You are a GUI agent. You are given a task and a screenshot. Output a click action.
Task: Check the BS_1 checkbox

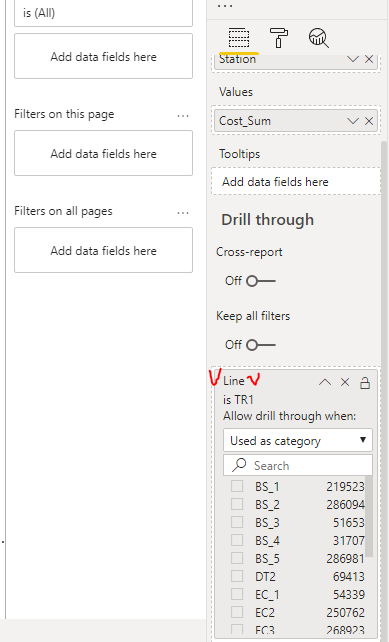click(x=237, y=486)
